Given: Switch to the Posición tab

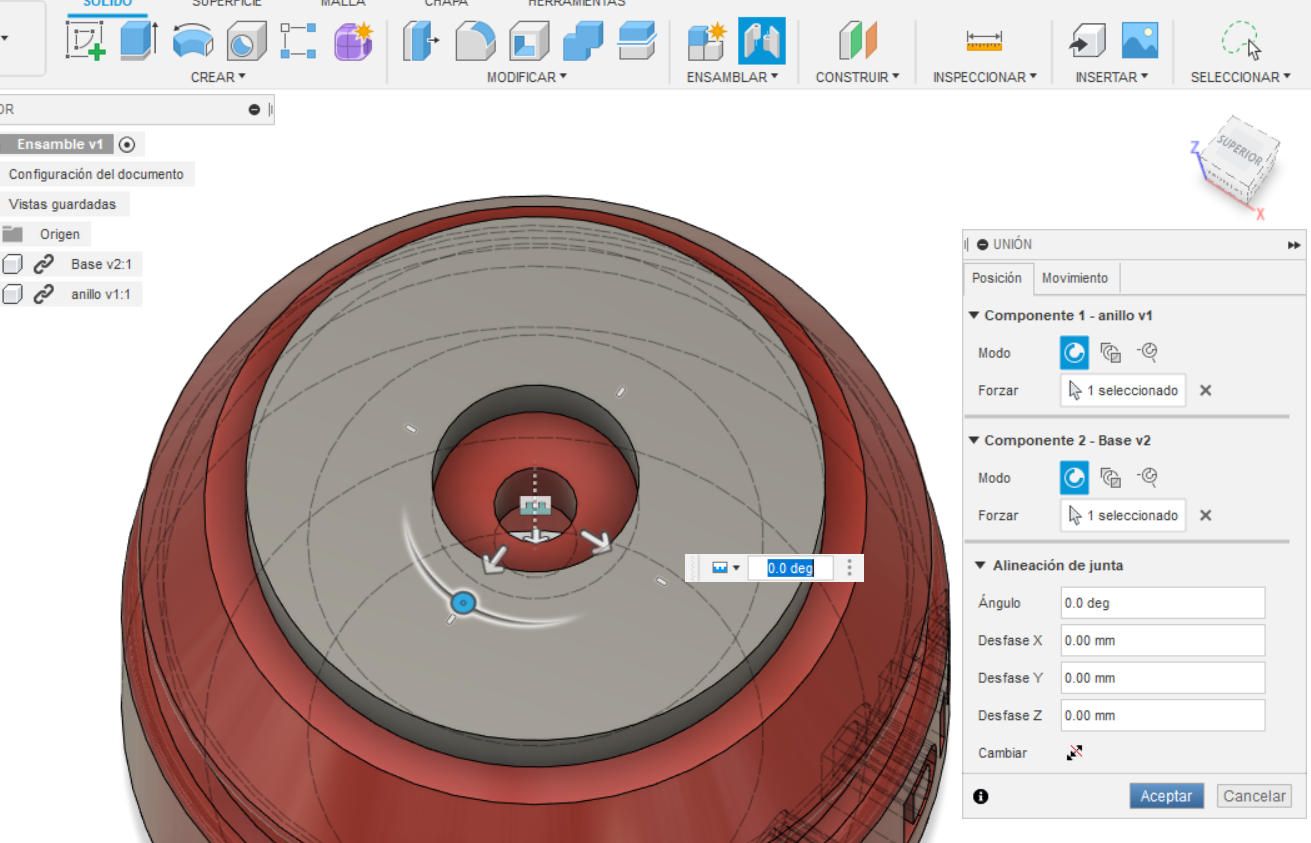Looking at the screenshot, I should 997,278.
